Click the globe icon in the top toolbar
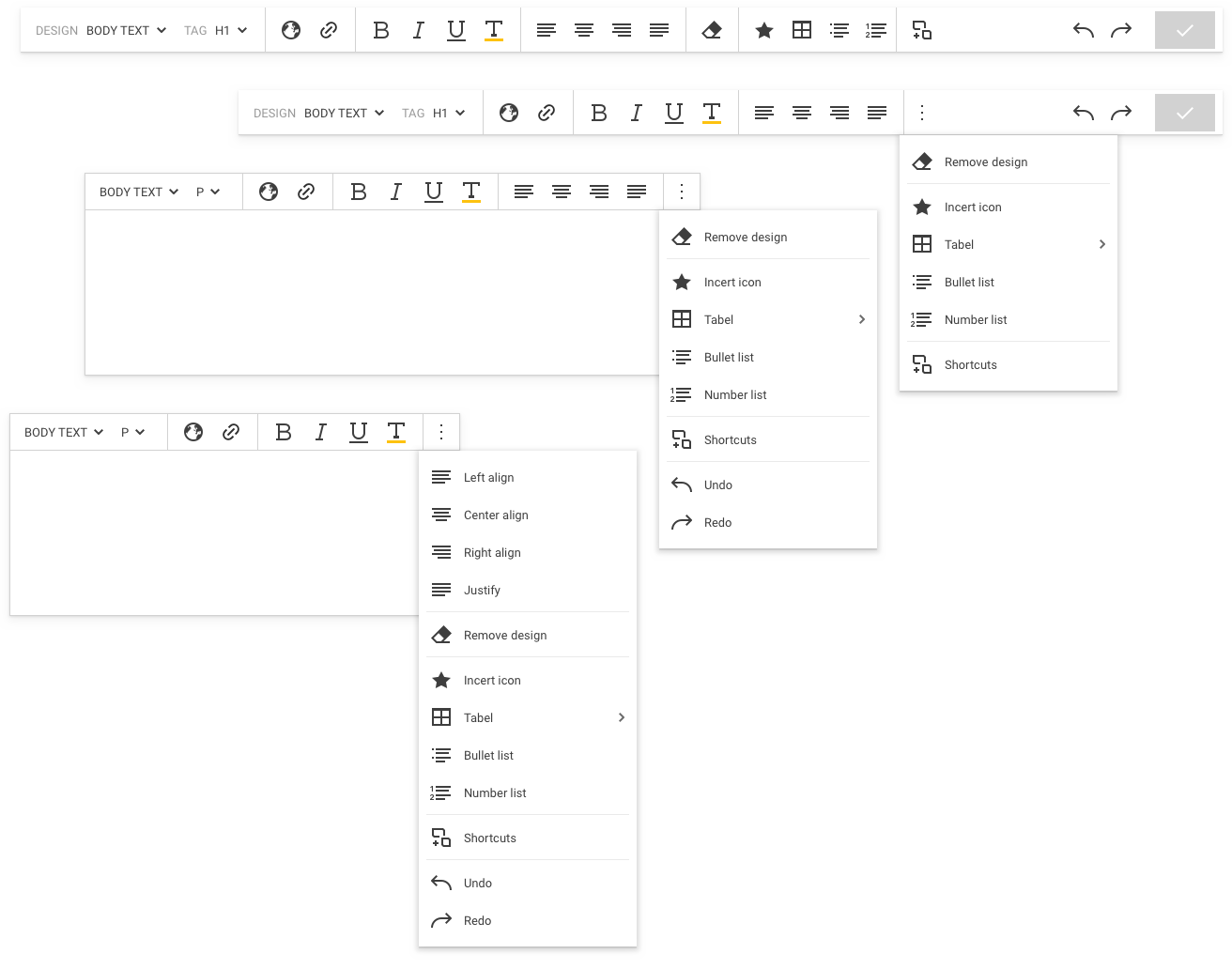Screen dimensions: 1232x969 [x=291, y=30]
